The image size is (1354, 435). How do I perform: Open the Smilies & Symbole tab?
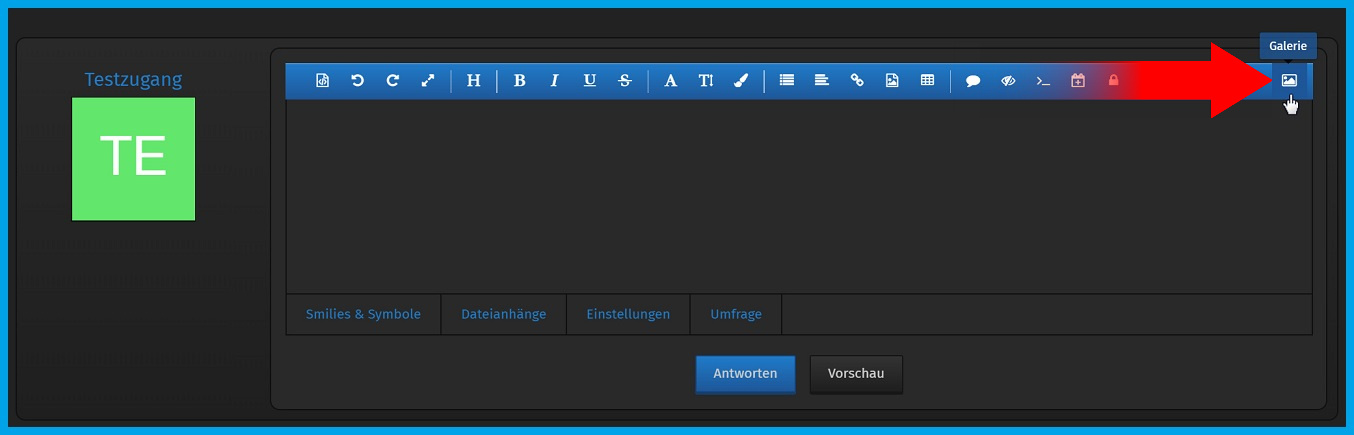coord(363,314)
